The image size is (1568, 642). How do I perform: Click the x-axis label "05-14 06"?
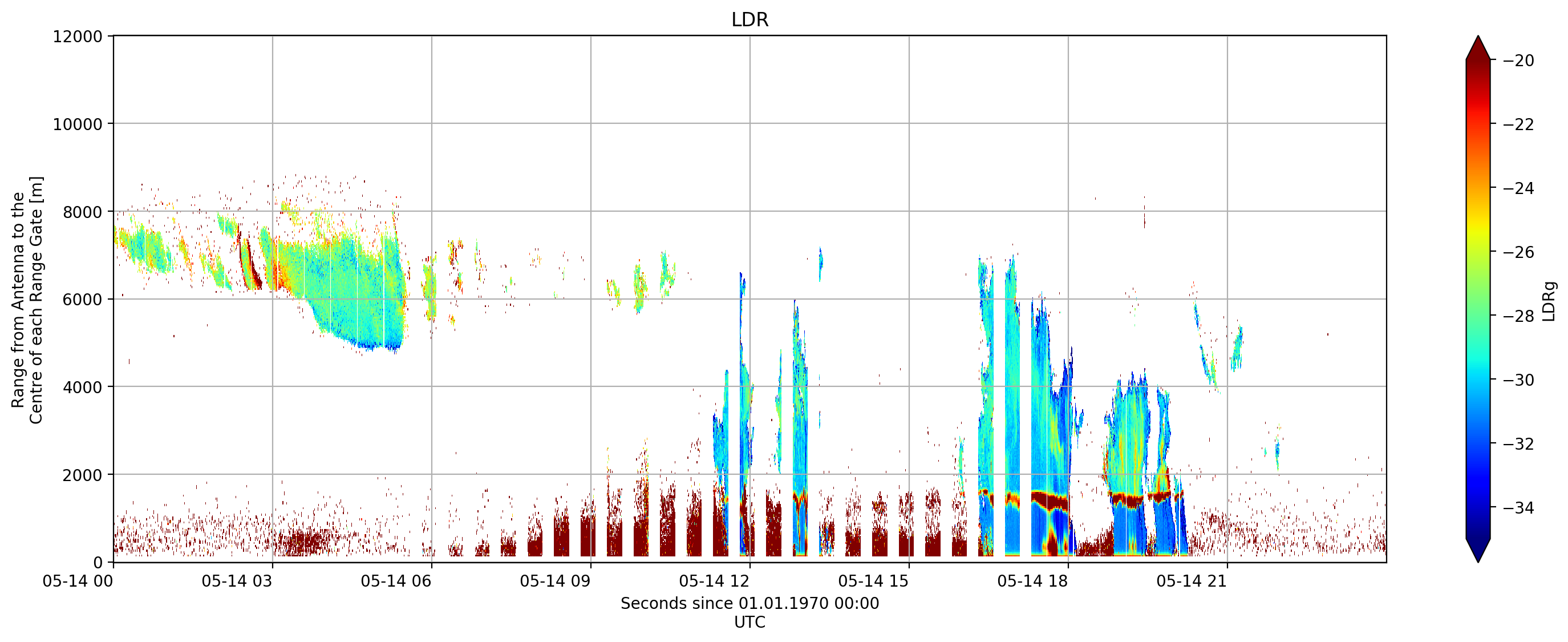click(396, 581)
